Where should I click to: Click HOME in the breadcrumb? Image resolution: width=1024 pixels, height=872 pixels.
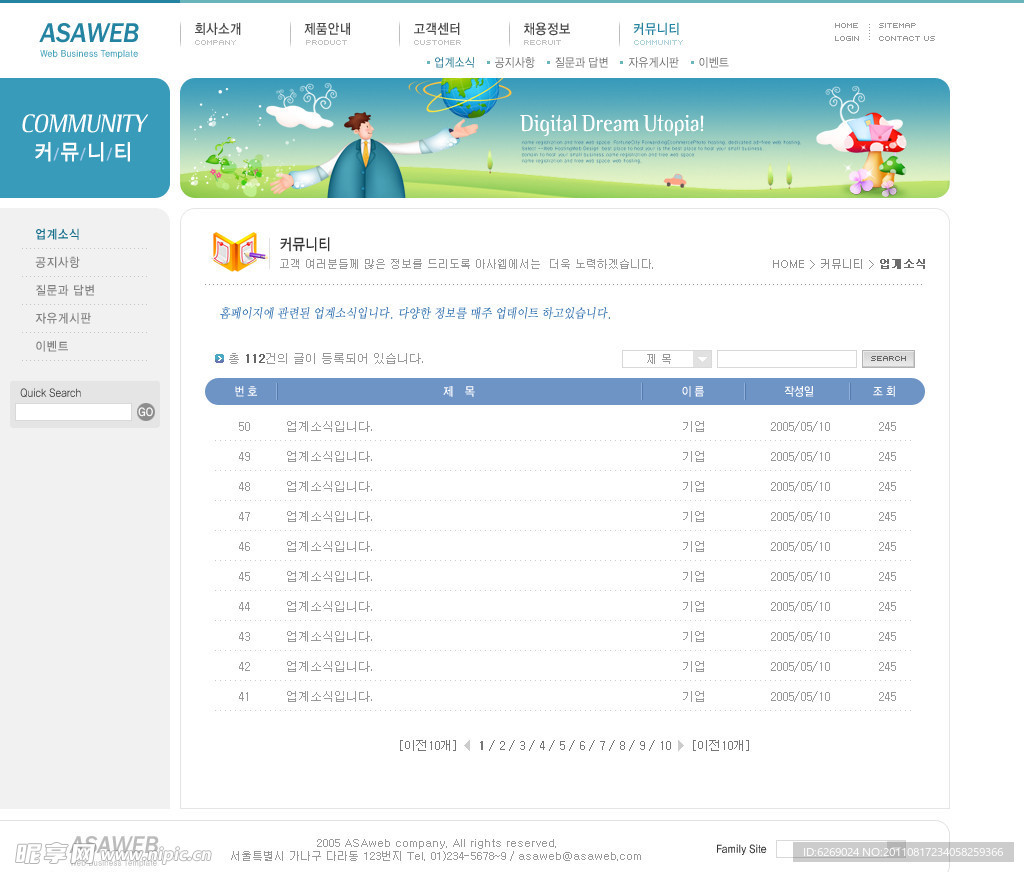tap(788, 264)
